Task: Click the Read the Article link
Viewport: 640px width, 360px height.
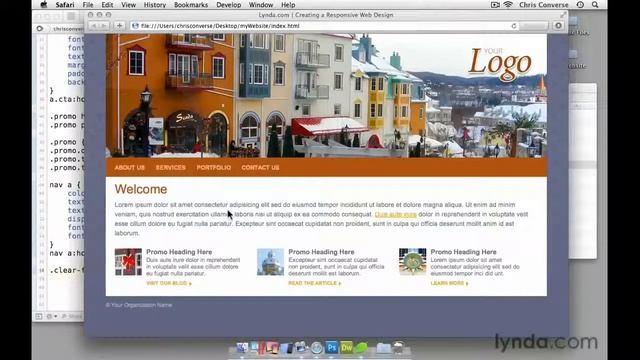Action: (314, 283)
